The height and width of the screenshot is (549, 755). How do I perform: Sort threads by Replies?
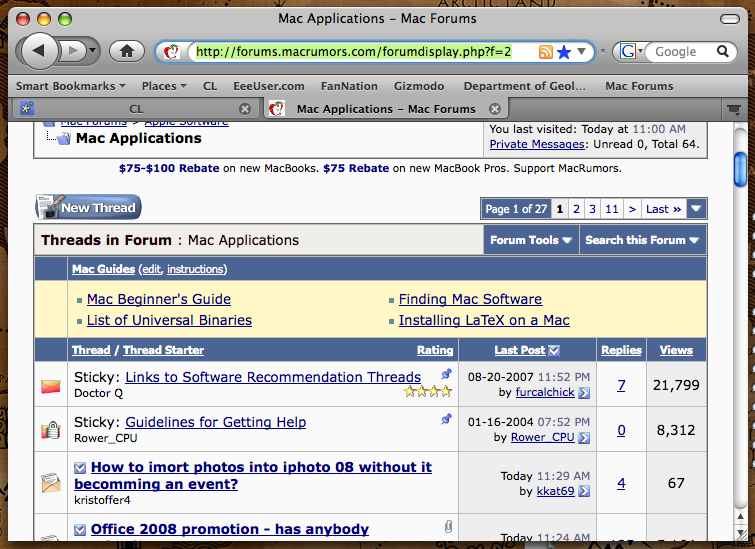[x=621, y=350]
